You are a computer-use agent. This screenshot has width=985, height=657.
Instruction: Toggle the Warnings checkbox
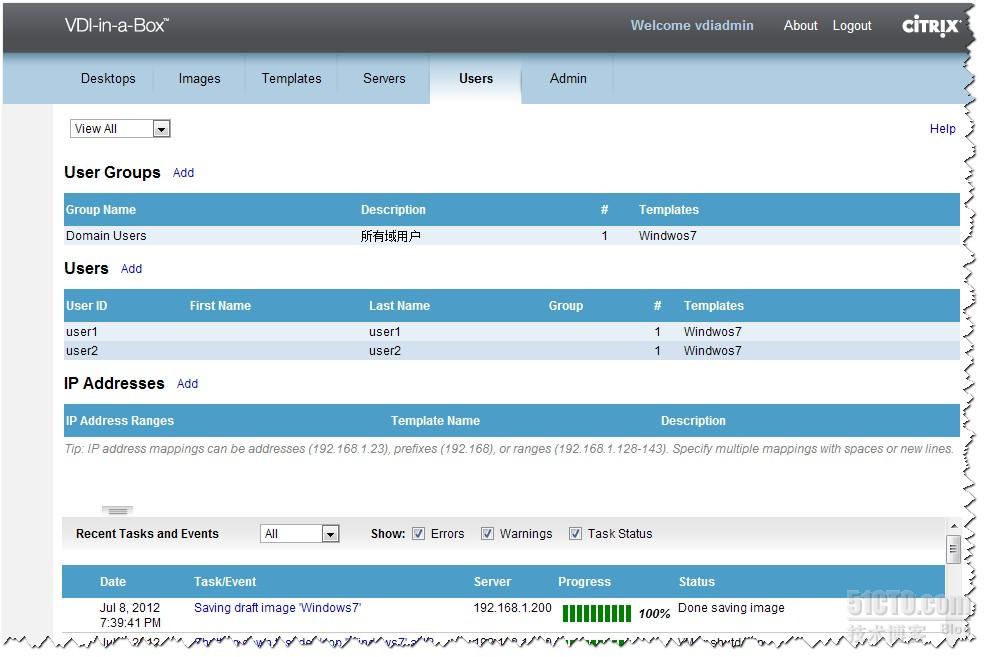click(487, 534)
